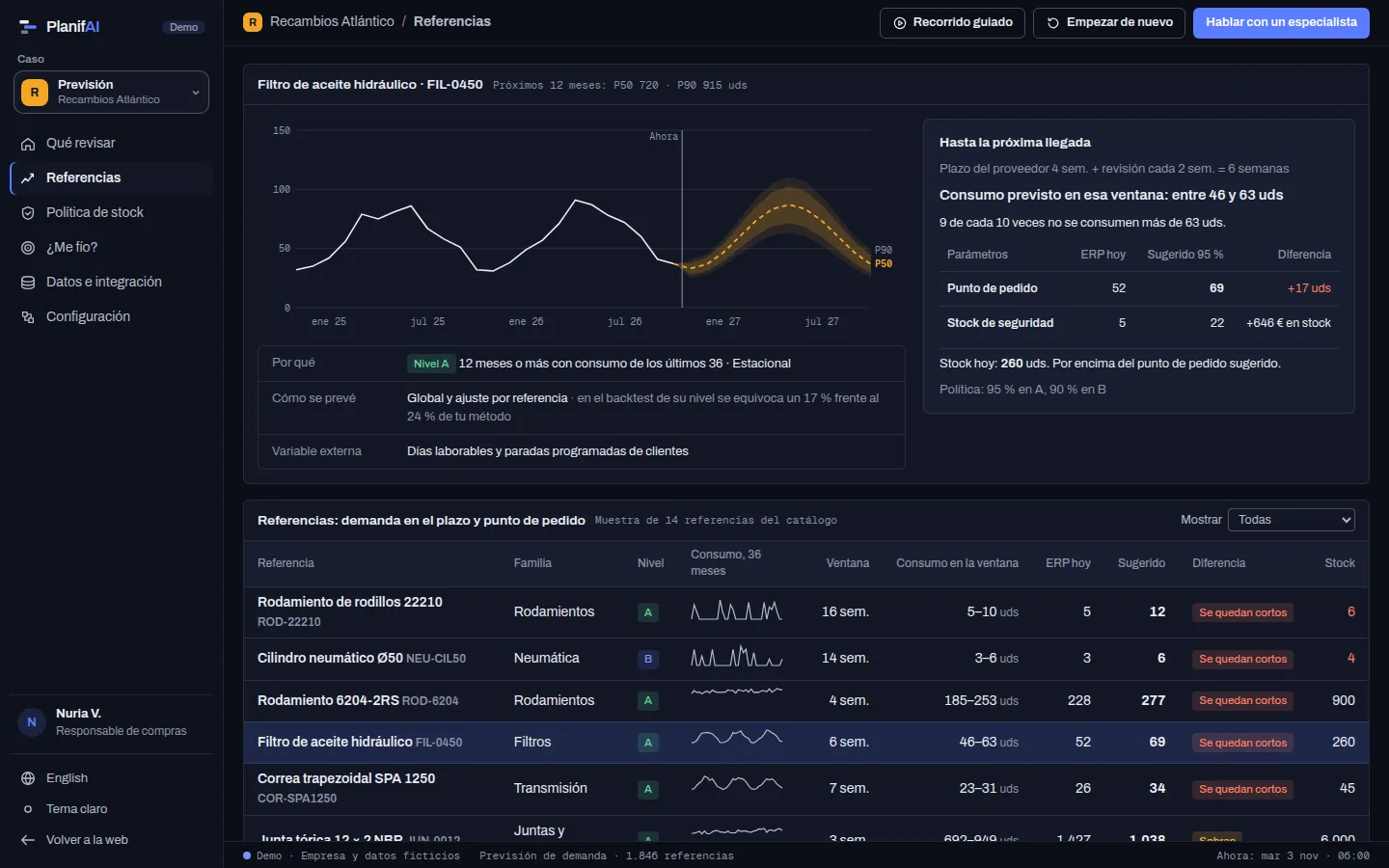Click the level A badge for Rodamiento de rodillos 22210
The width and height of the screenshot is (1389, 868).
coord(648,612)
